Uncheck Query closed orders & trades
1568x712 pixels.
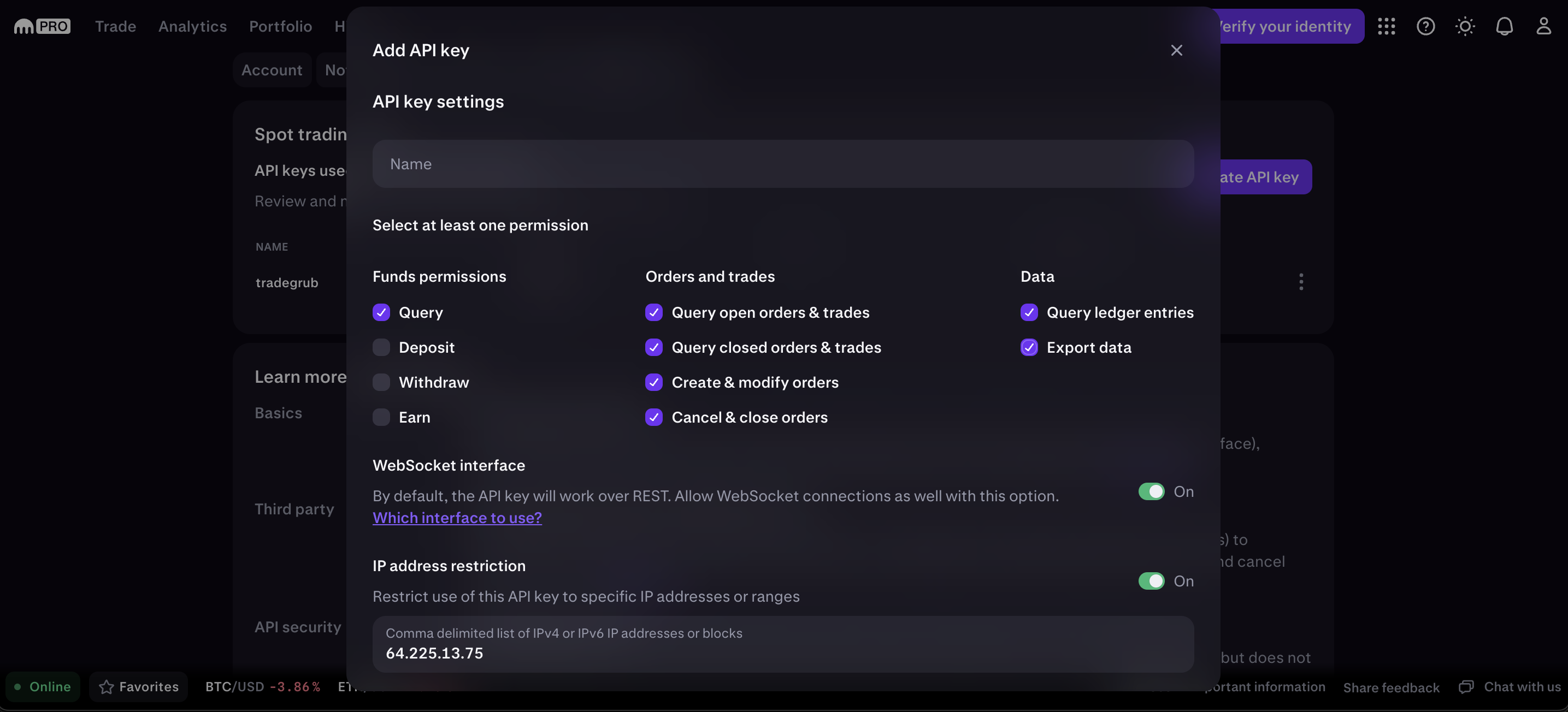pyautogui.click(x=654, y=347)
